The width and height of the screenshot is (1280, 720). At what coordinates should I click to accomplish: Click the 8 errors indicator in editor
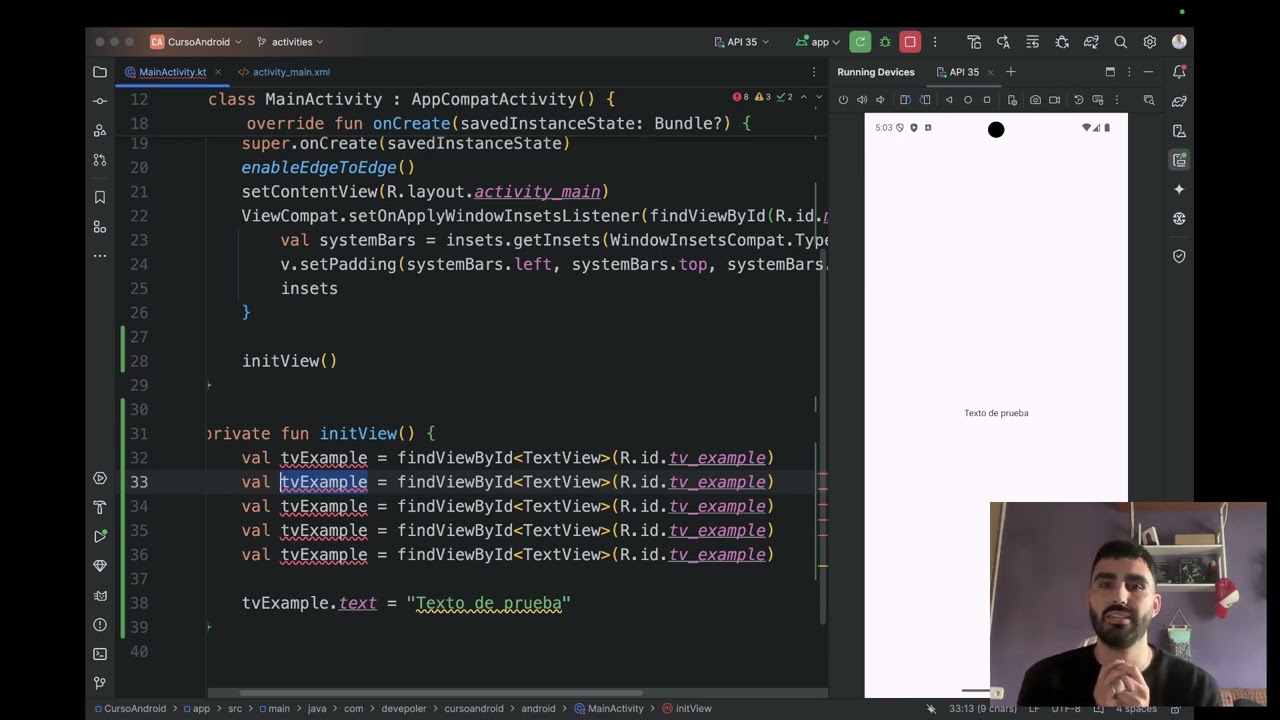point(741,97)
